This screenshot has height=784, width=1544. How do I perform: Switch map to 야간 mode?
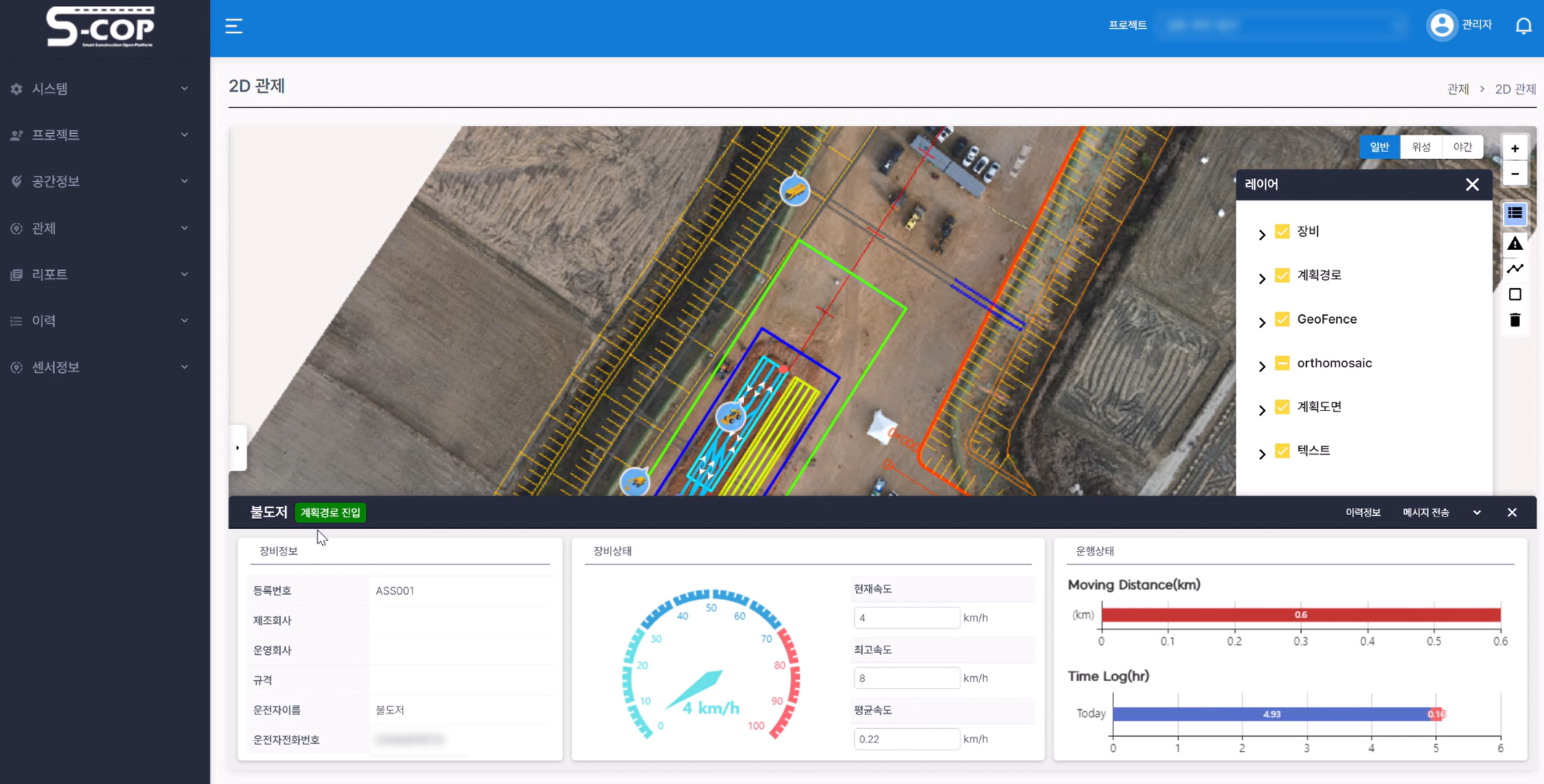(1462, 147)
